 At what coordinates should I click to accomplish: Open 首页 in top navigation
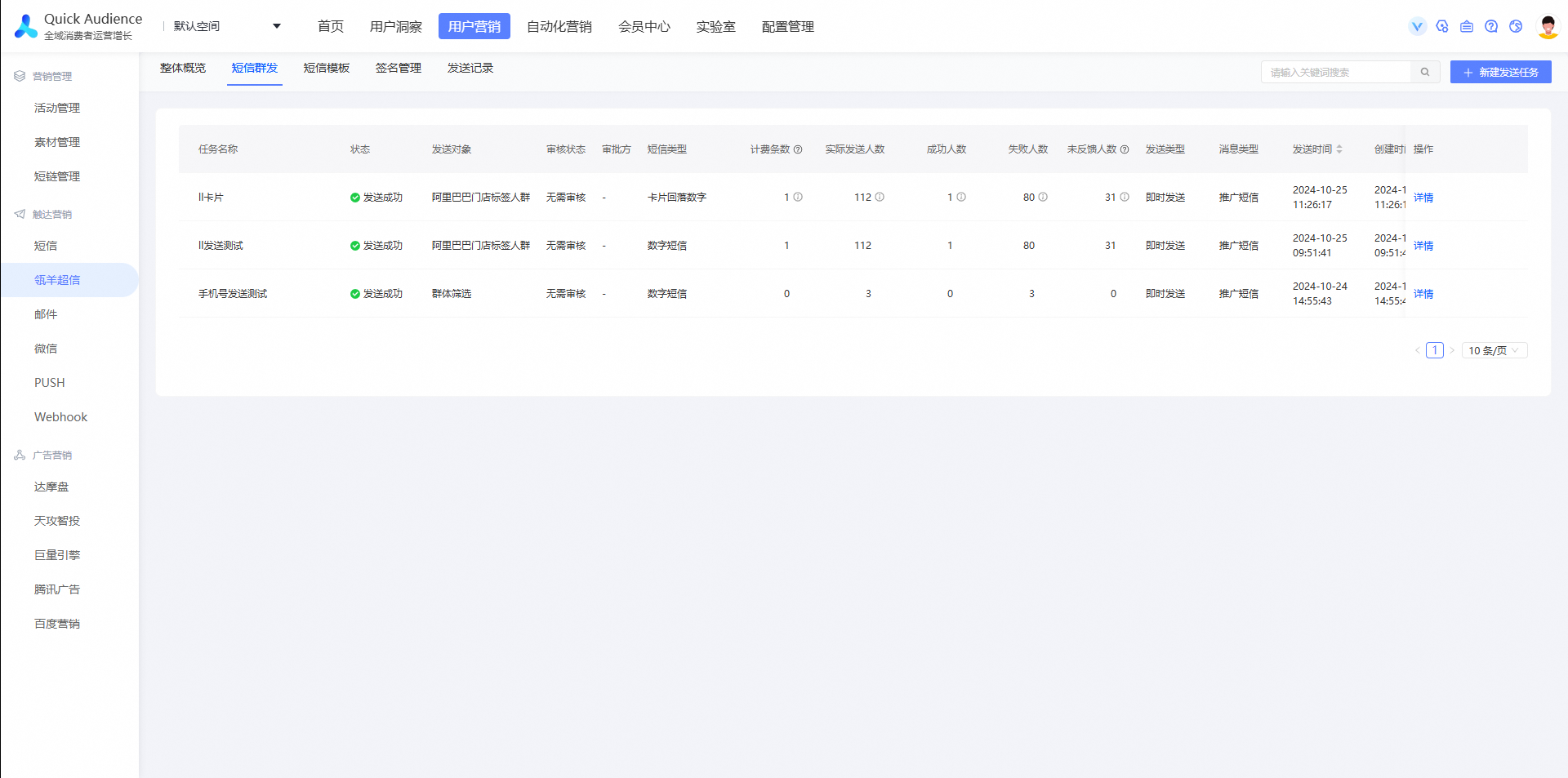(331, 26)
